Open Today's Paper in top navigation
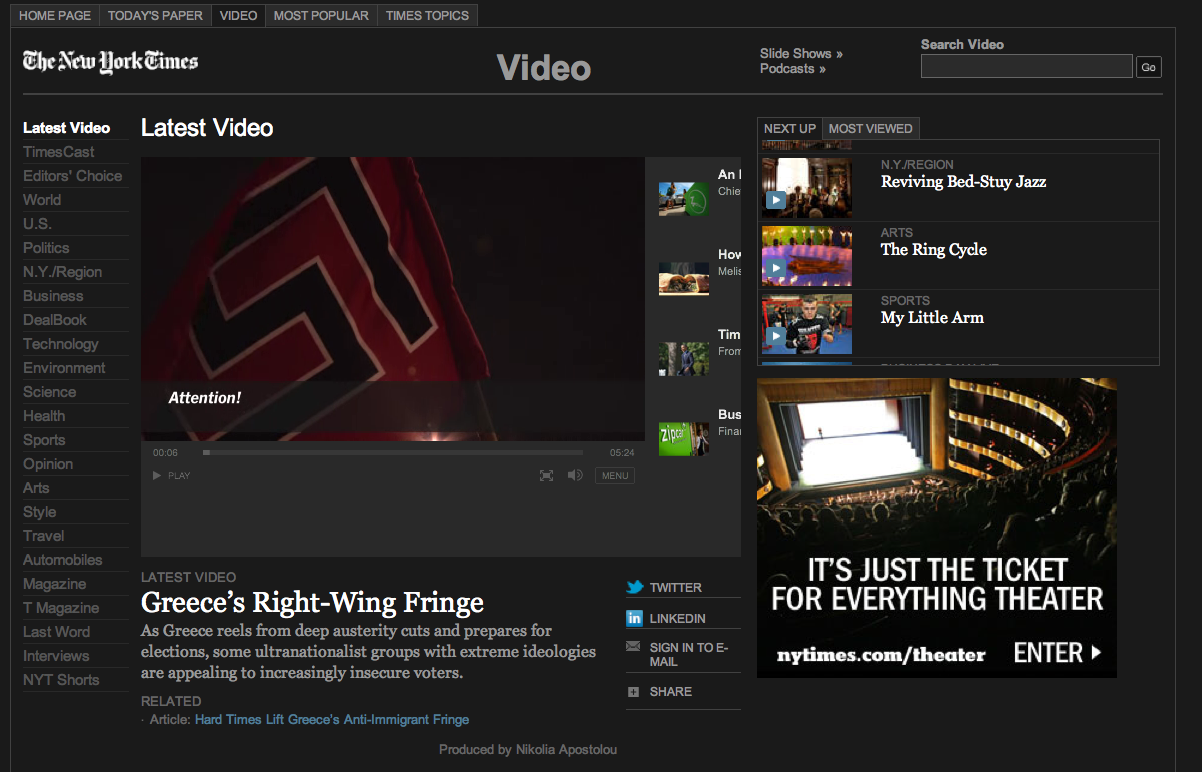The width and height of the screenshot is (1202, 772). point(155,16)
